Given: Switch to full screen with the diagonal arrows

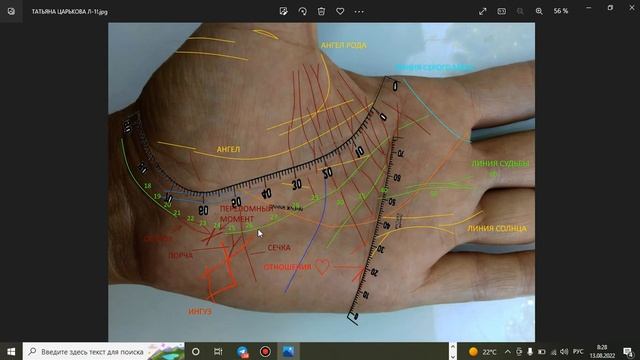Looking at the screenshot, I should pyautogui.click(x=482, y=11).
